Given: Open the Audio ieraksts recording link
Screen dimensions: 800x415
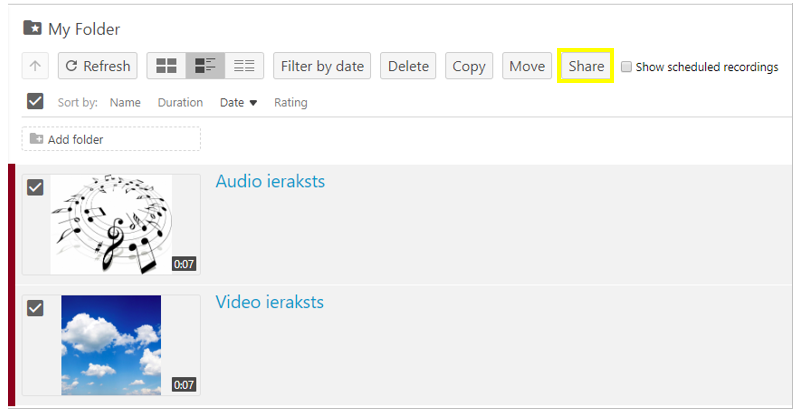Looking at the screenshot, I should [x=270, y=181].
